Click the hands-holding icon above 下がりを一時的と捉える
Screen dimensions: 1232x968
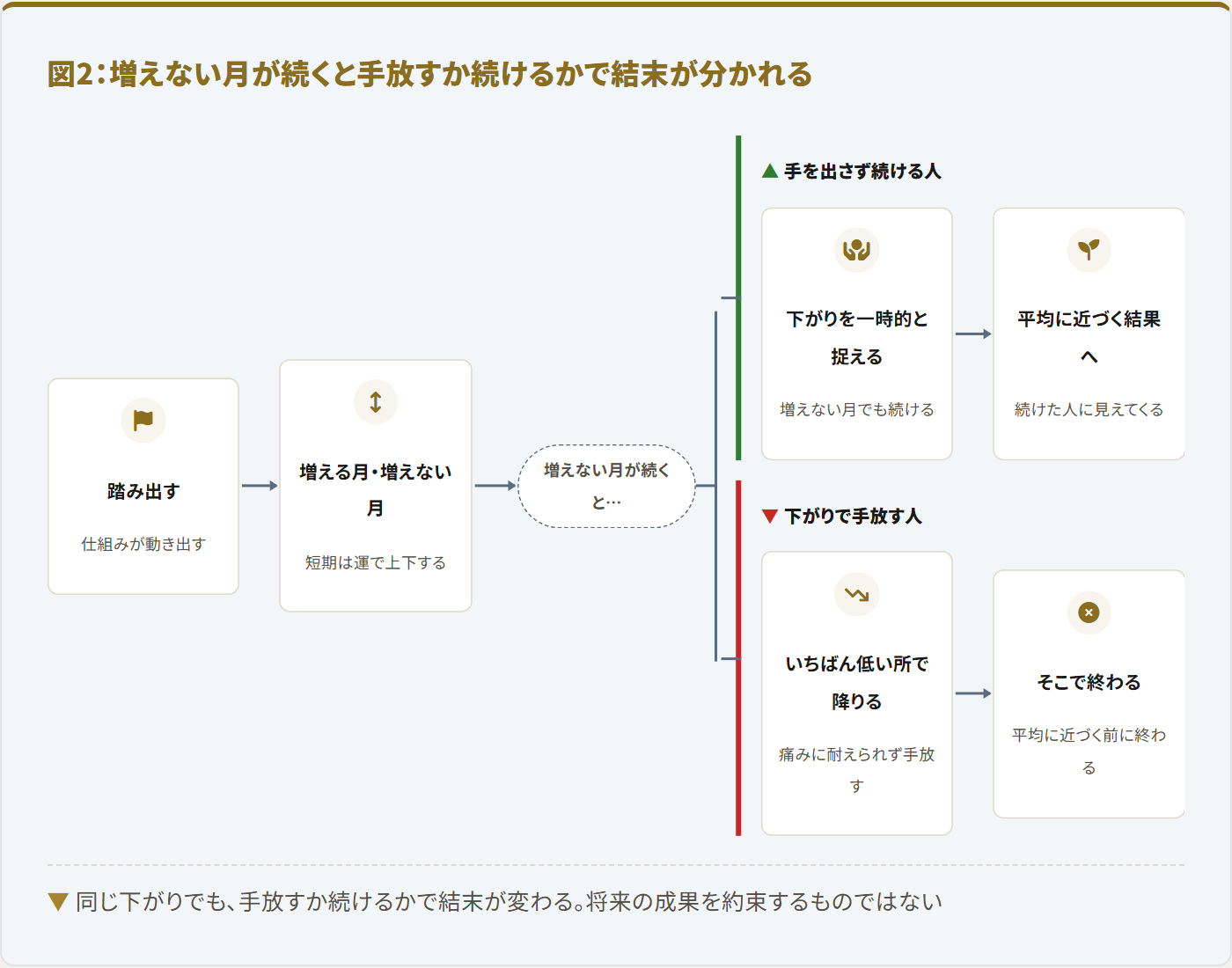pyautogui.click(x=857, y=250)
